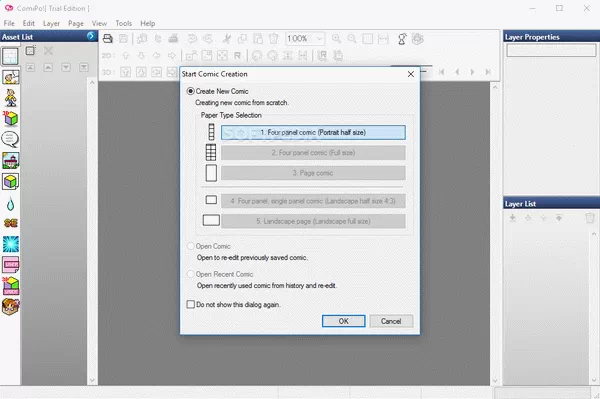600x399 pixels.
Task: Collapse the Asset List panel arrow
Action: tap(91, 36)
